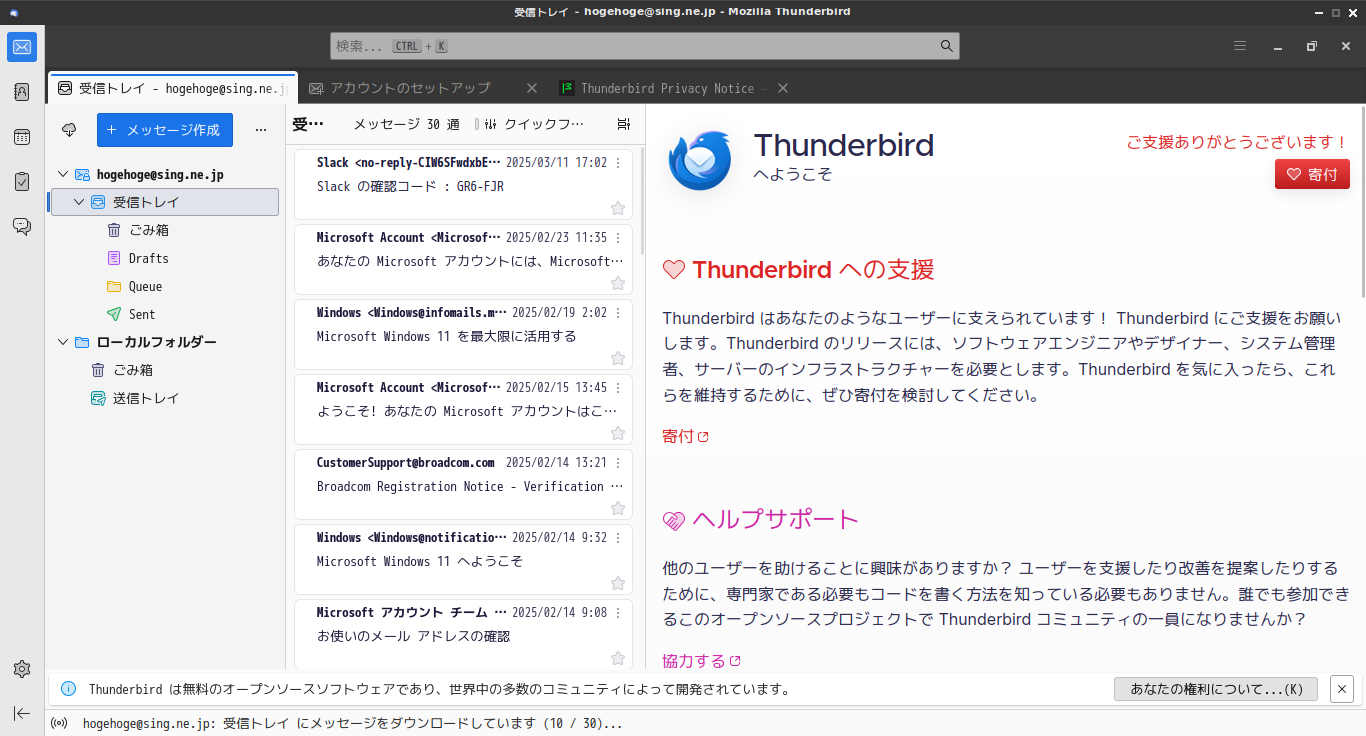Open the 寄付 link under Thunderbird への支援
This screenshot has height=736, width=1366.
point(685,436)
